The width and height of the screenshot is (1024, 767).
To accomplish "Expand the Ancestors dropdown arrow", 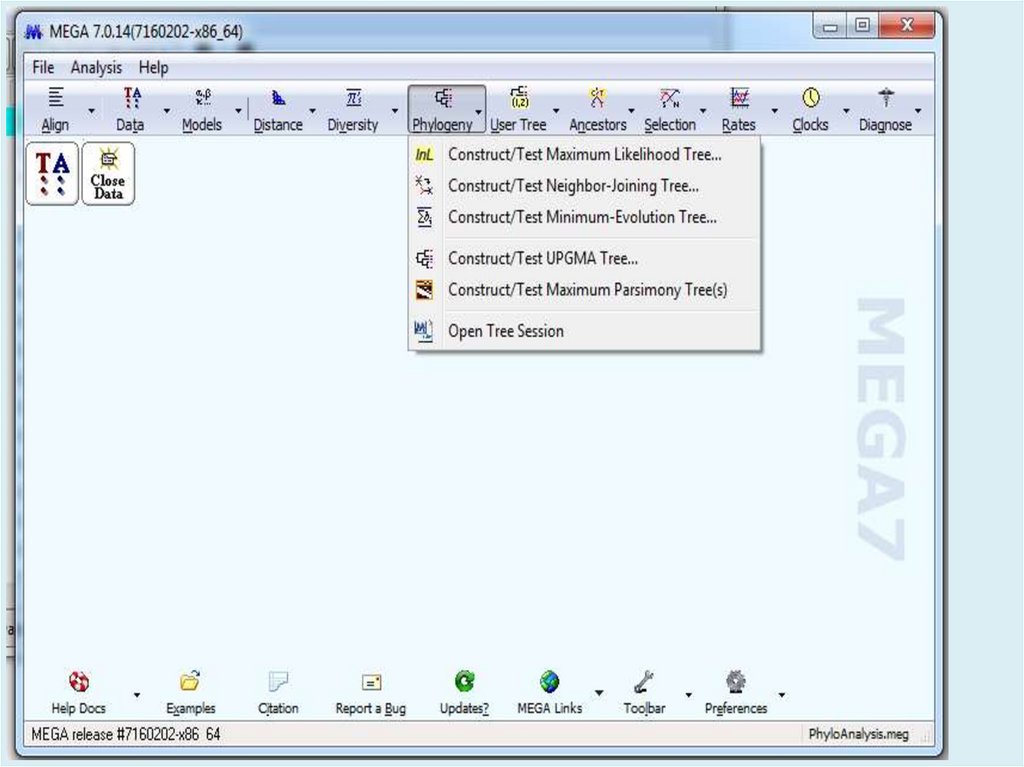I will click(x=631, y=111).
